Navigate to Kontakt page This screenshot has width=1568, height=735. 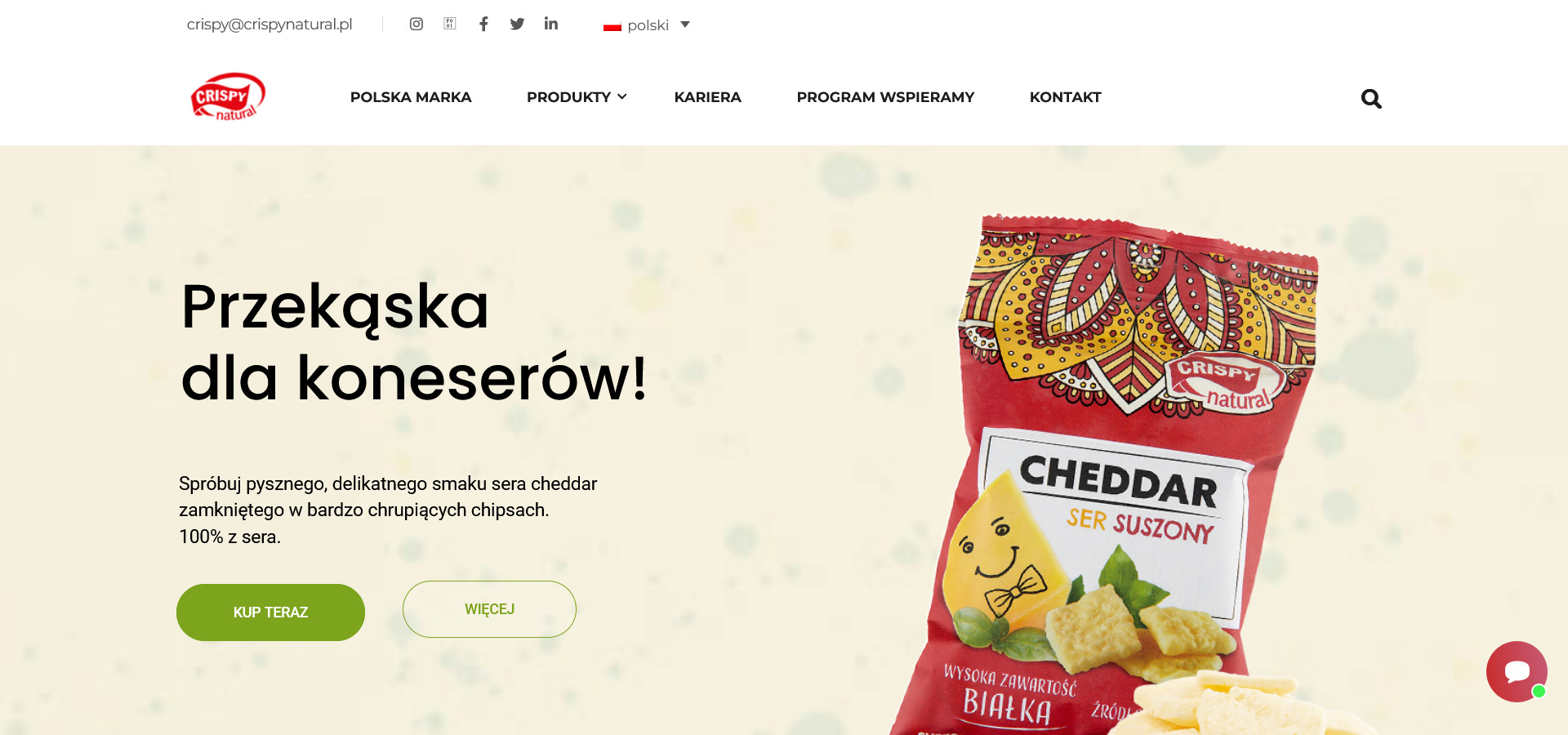[1065, 97]
